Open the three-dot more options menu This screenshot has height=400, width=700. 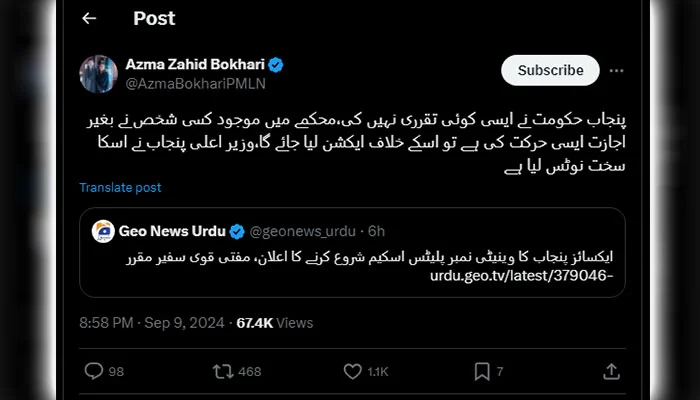pyautogui.click(x=617, y=71)
